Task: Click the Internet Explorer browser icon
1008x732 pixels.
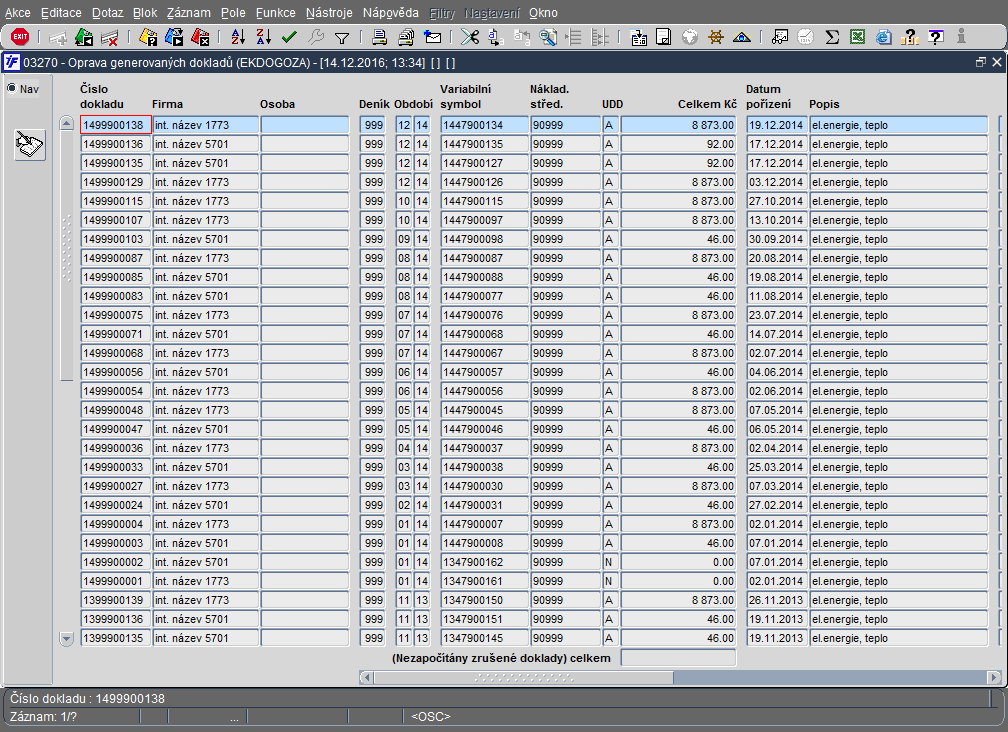Action: (x=884, y=37)
